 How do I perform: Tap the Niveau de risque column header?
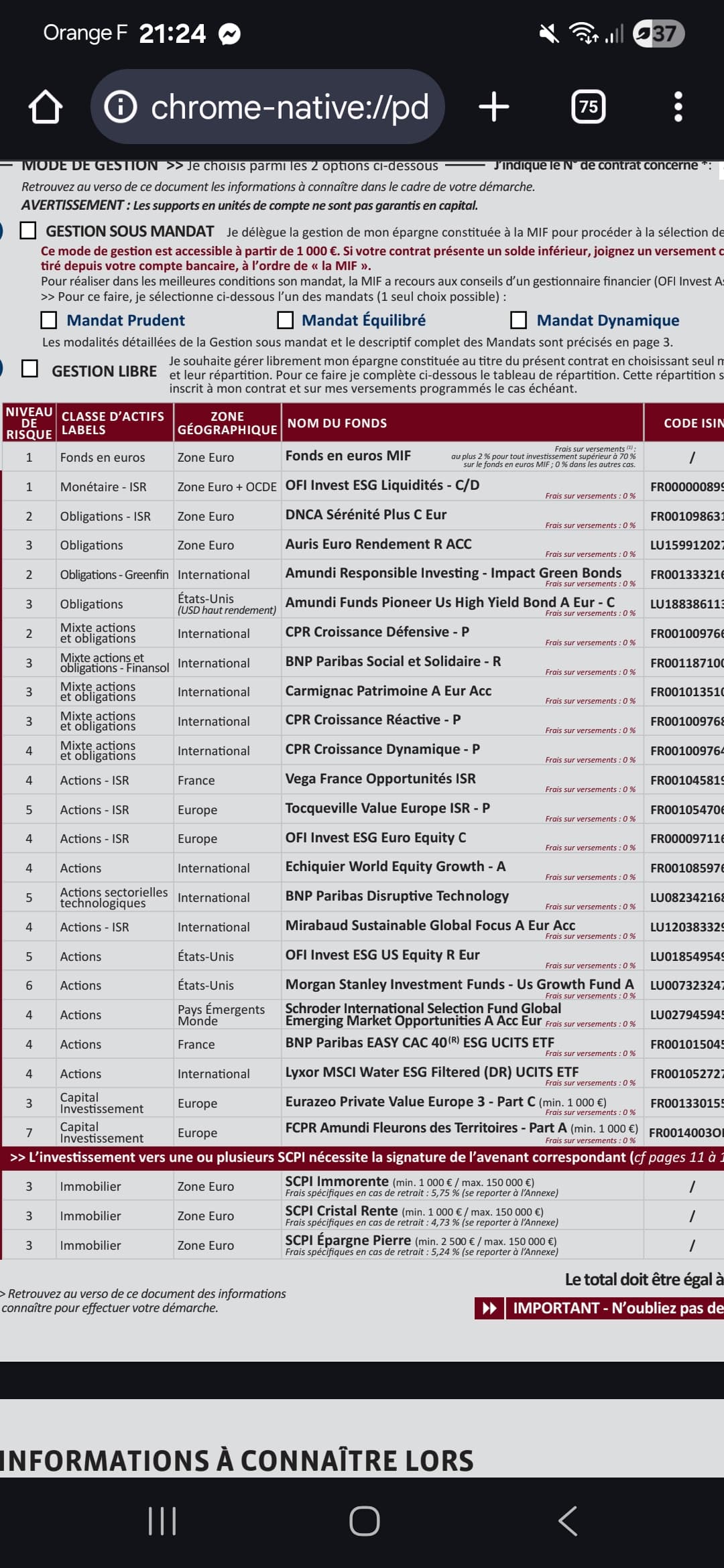29,423
